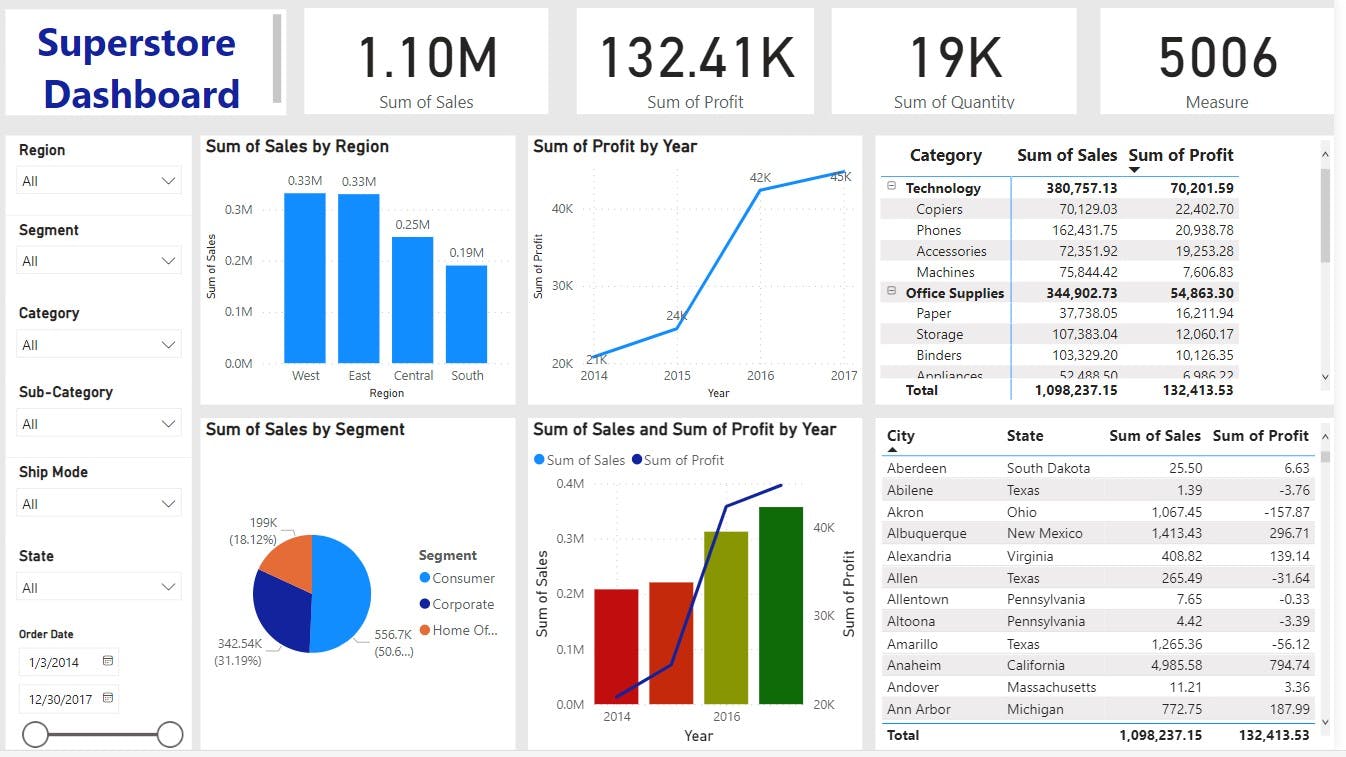Open calendar picker for end date 12/30/2017
This screenshot has height=757, width=1346.
tap(108, 698)
